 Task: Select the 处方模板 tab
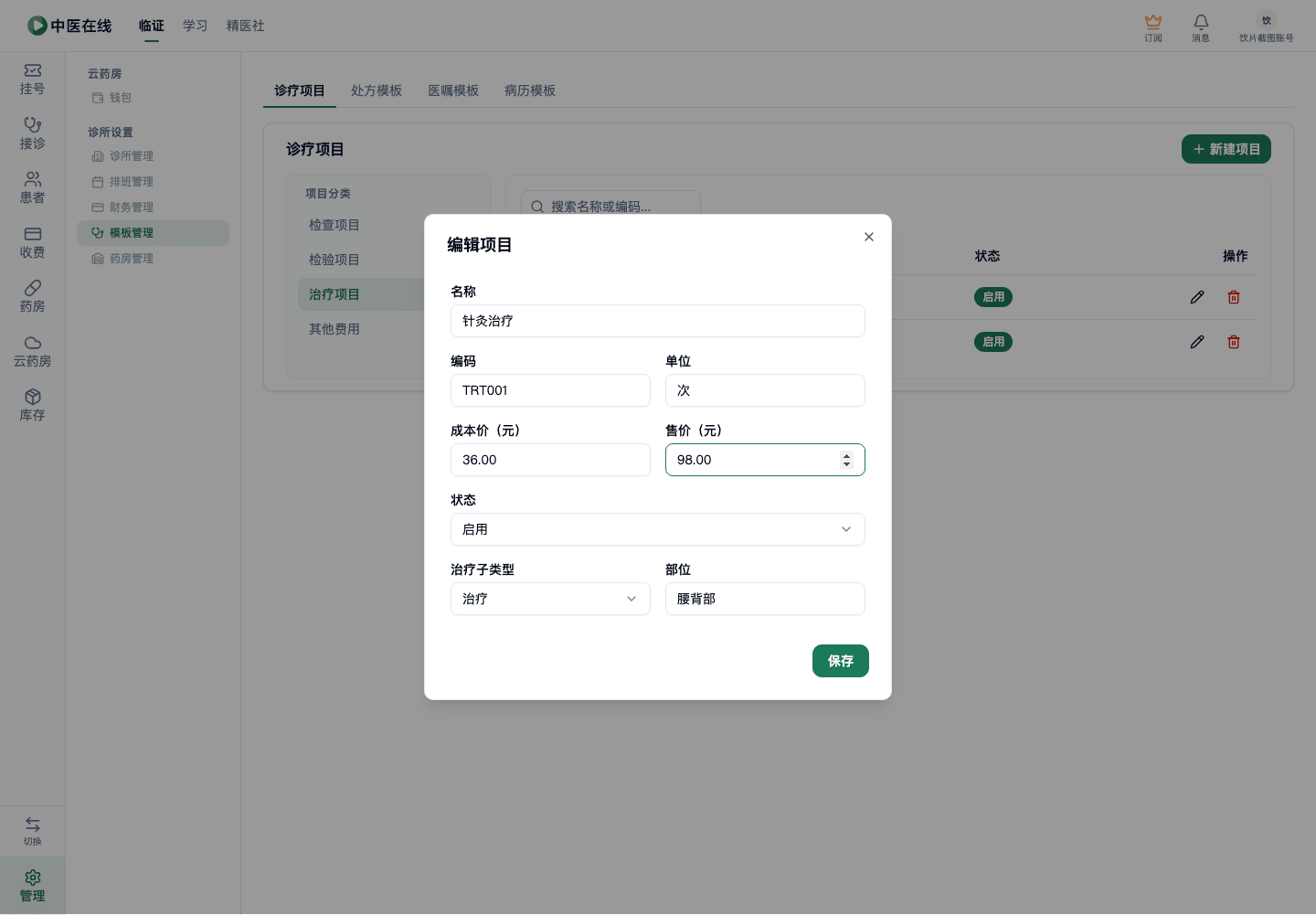[377, 90]
